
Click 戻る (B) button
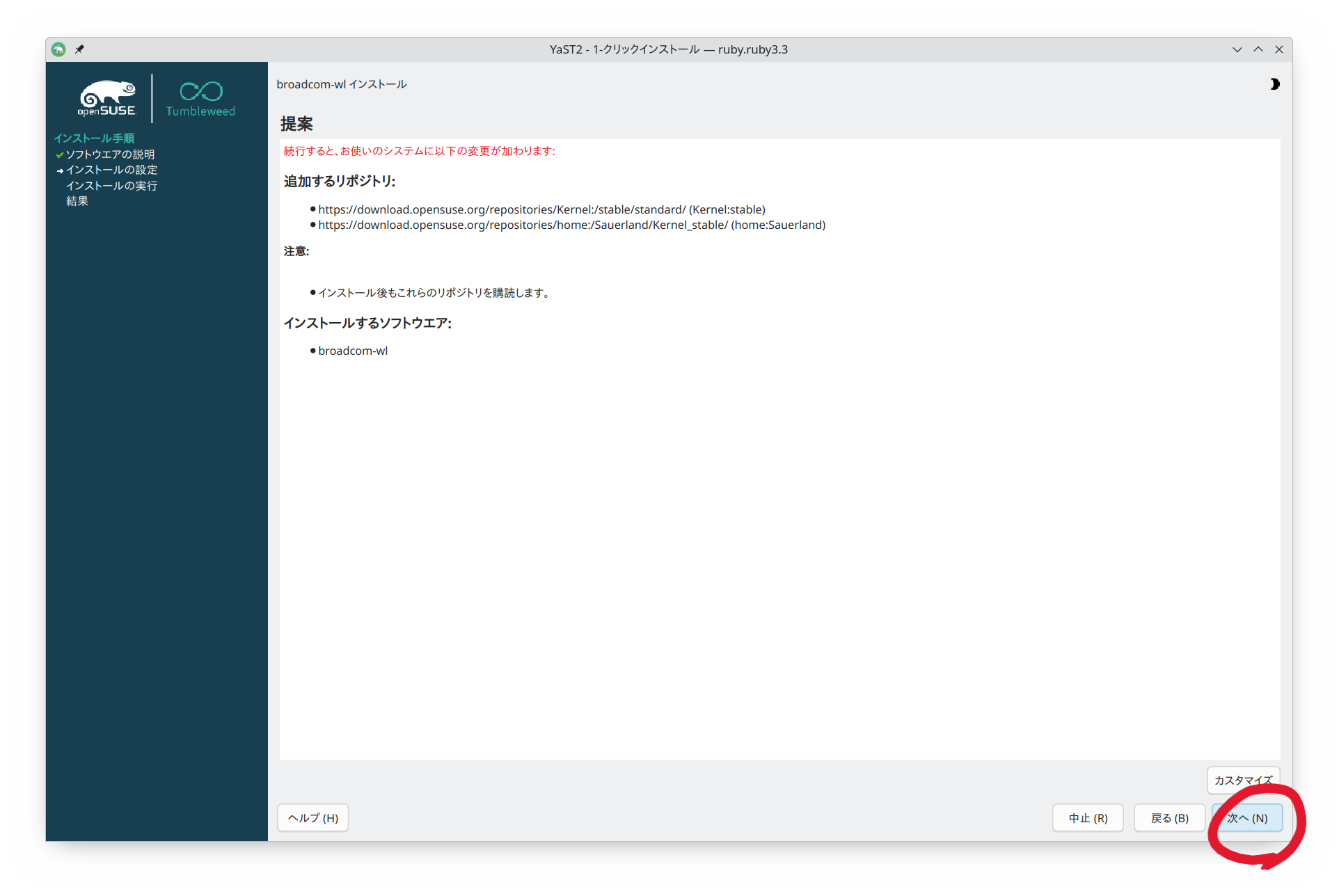1169,818
